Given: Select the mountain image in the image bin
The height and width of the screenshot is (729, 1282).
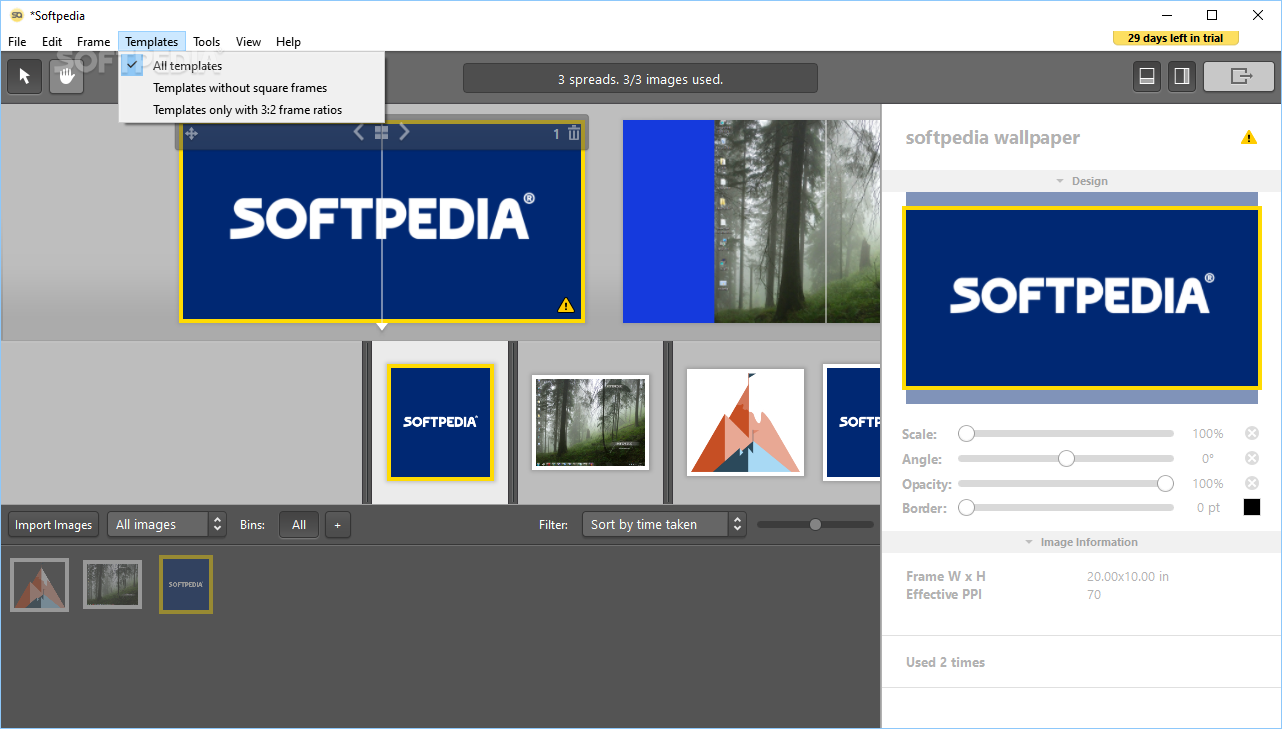Looking at the screenshot, I should [x=40, y=585].
